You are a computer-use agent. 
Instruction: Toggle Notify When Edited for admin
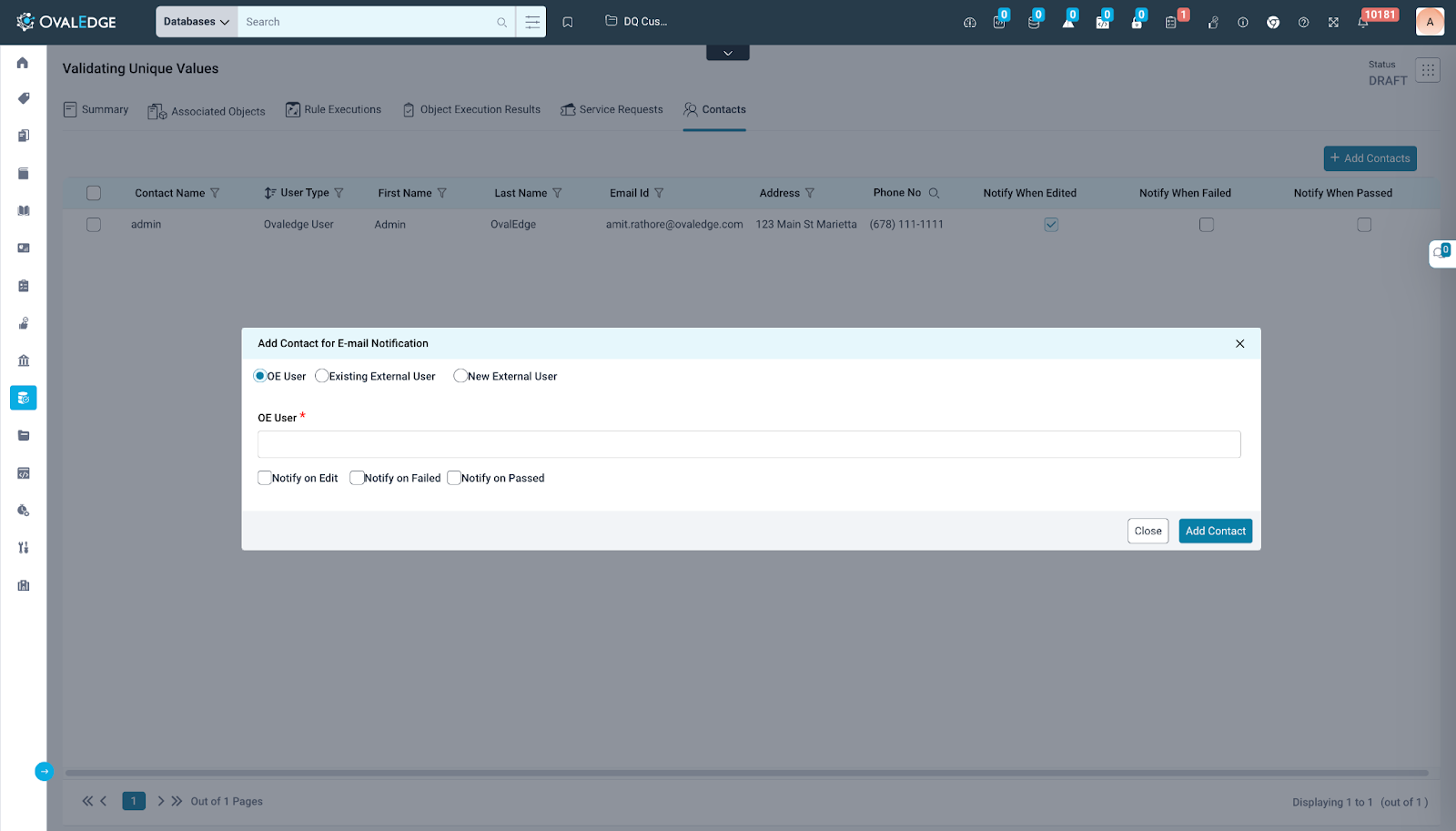1051,225
